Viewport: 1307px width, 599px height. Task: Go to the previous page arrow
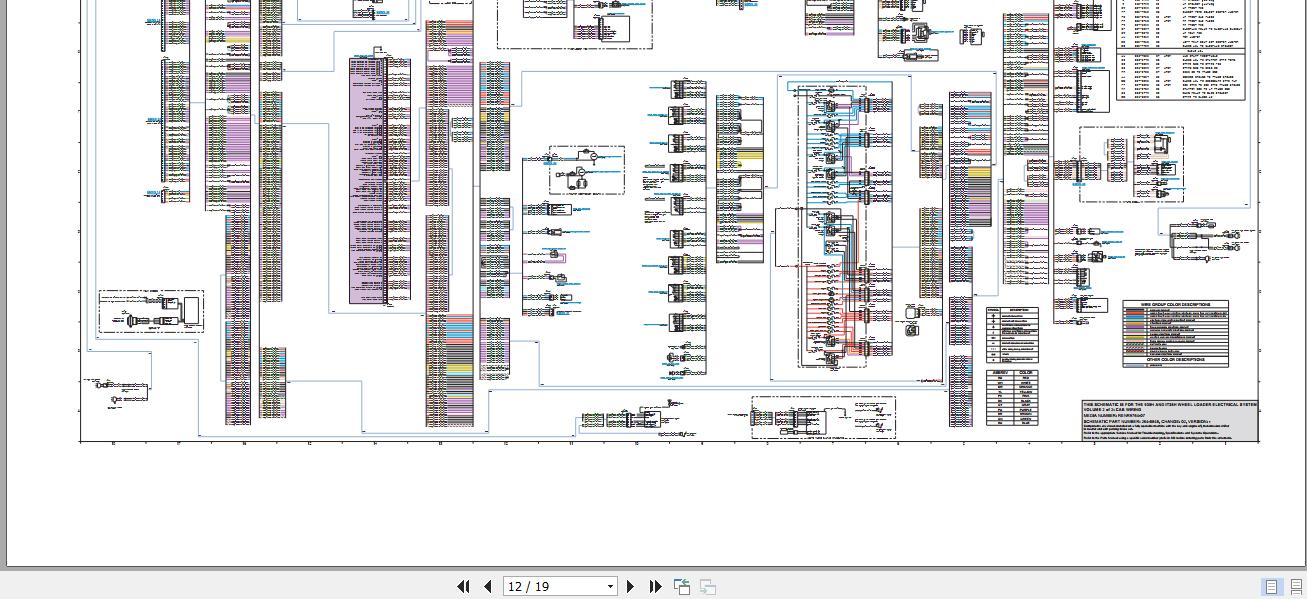click(487, 587)
